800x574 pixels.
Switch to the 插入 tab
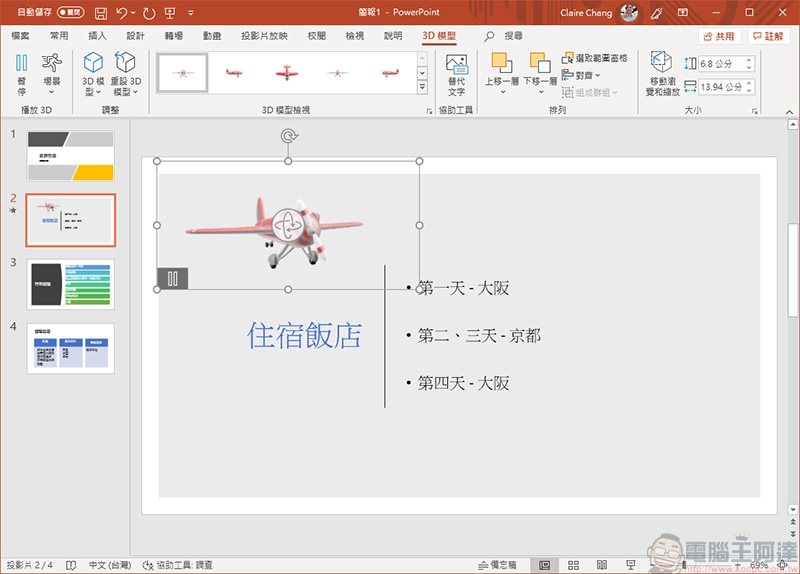97,36
